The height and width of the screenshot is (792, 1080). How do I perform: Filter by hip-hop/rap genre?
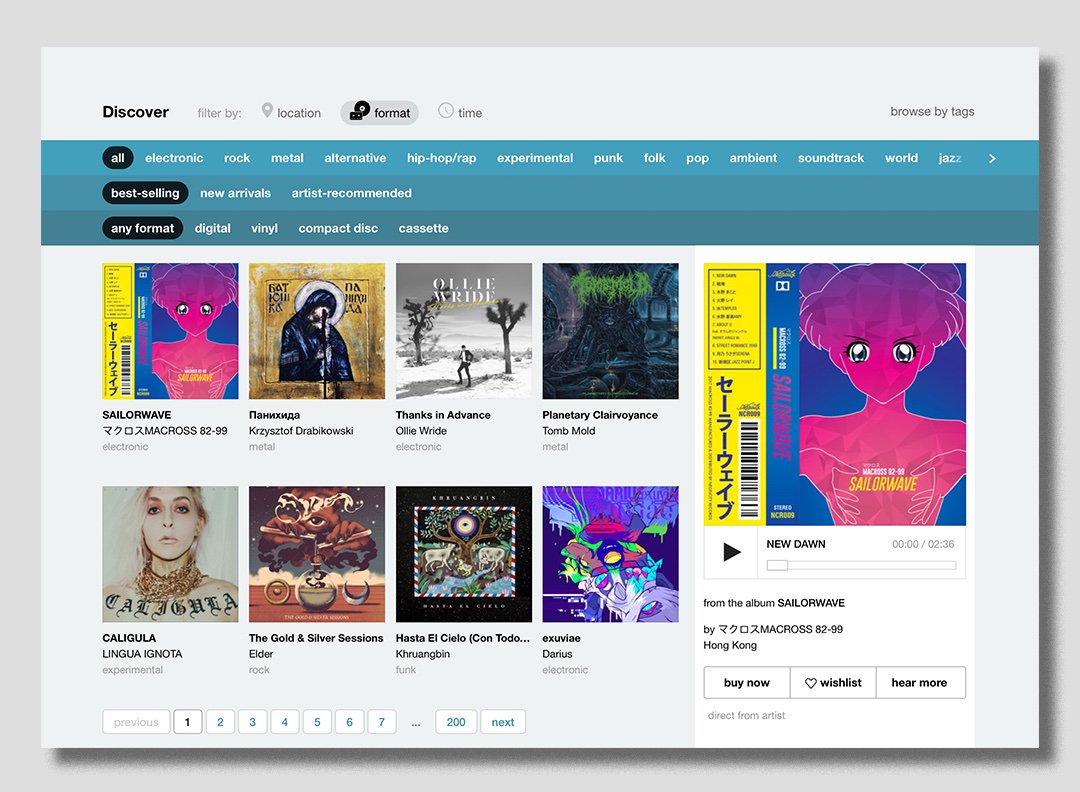tap(442, 158)
